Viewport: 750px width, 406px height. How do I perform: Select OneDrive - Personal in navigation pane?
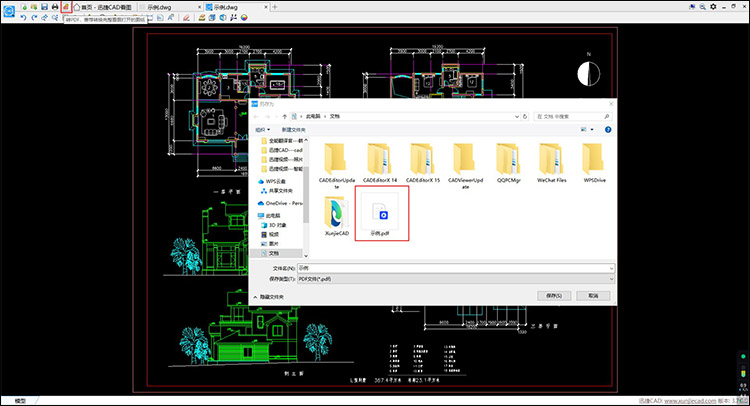280,203
